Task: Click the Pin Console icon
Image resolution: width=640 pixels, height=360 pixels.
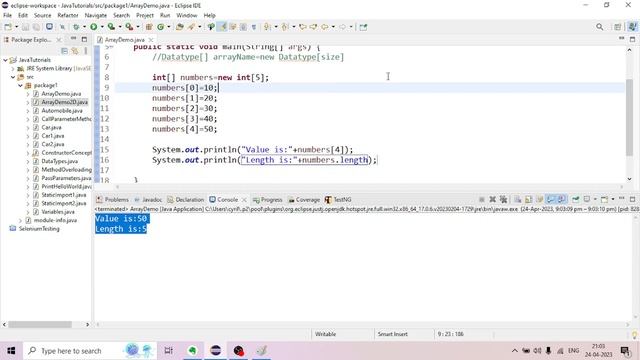Action: coord(576,200)
